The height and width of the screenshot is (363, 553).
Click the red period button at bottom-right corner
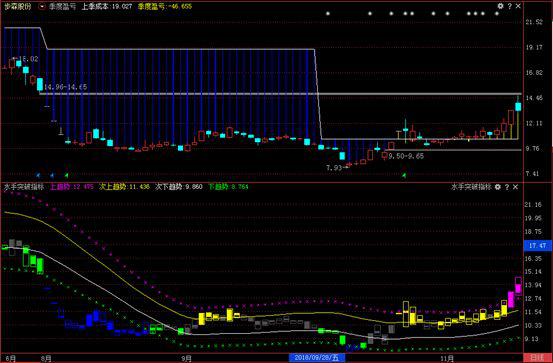click(x=537, y=358)
